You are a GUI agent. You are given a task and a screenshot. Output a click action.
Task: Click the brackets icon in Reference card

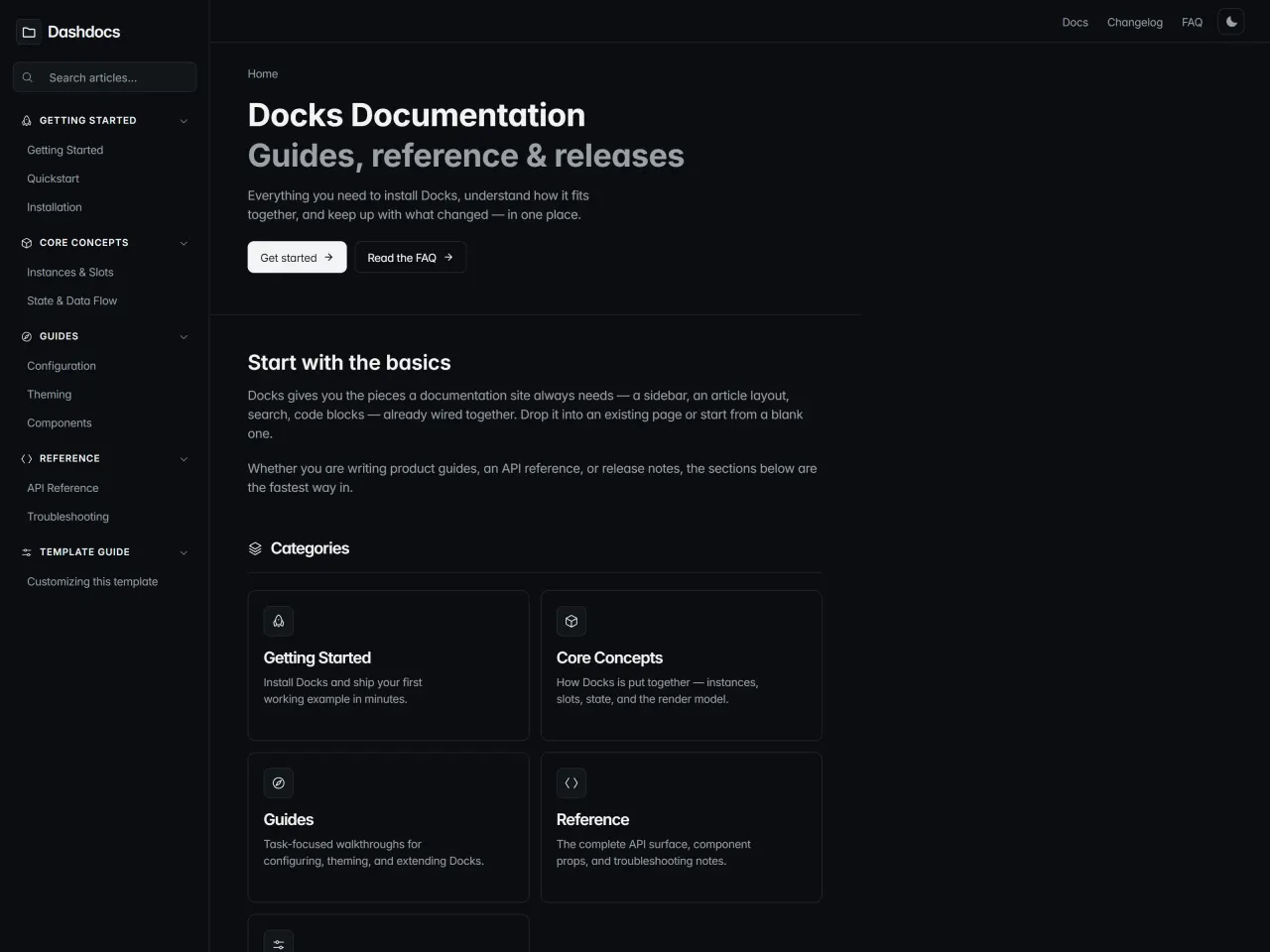(x=571, y=783)
